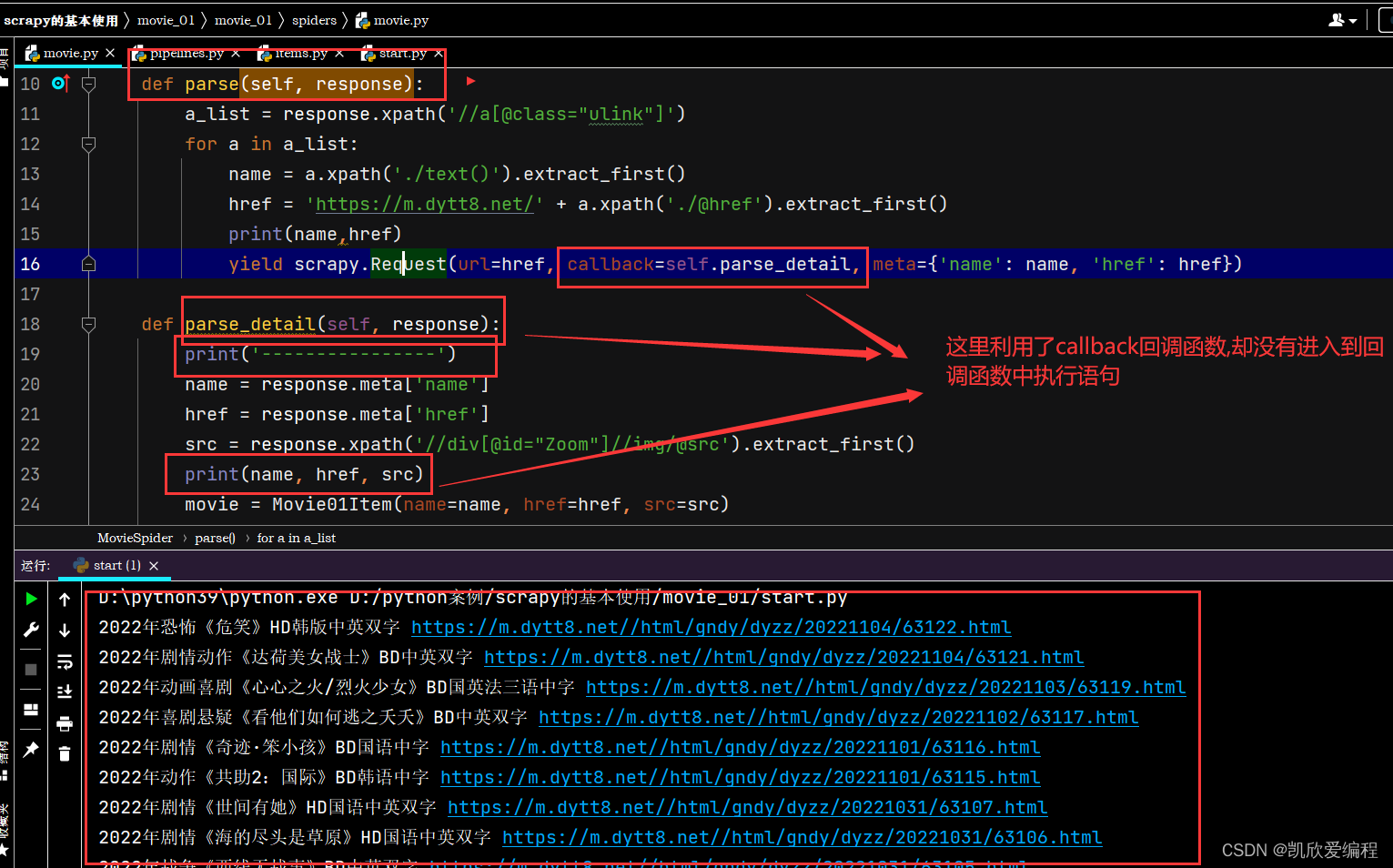This screenshot has height=868, width=1393.
Task: Click the green Run button in run panel
Action: [x=31, y=599]
